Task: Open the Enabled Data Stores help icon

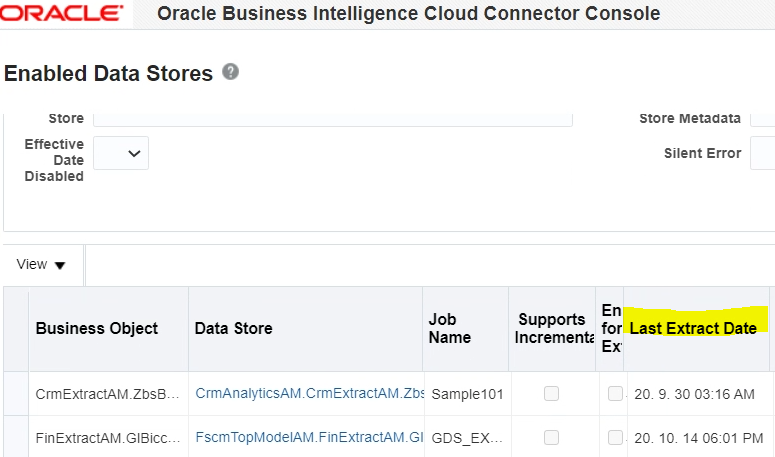Action: tap(230, 72)
